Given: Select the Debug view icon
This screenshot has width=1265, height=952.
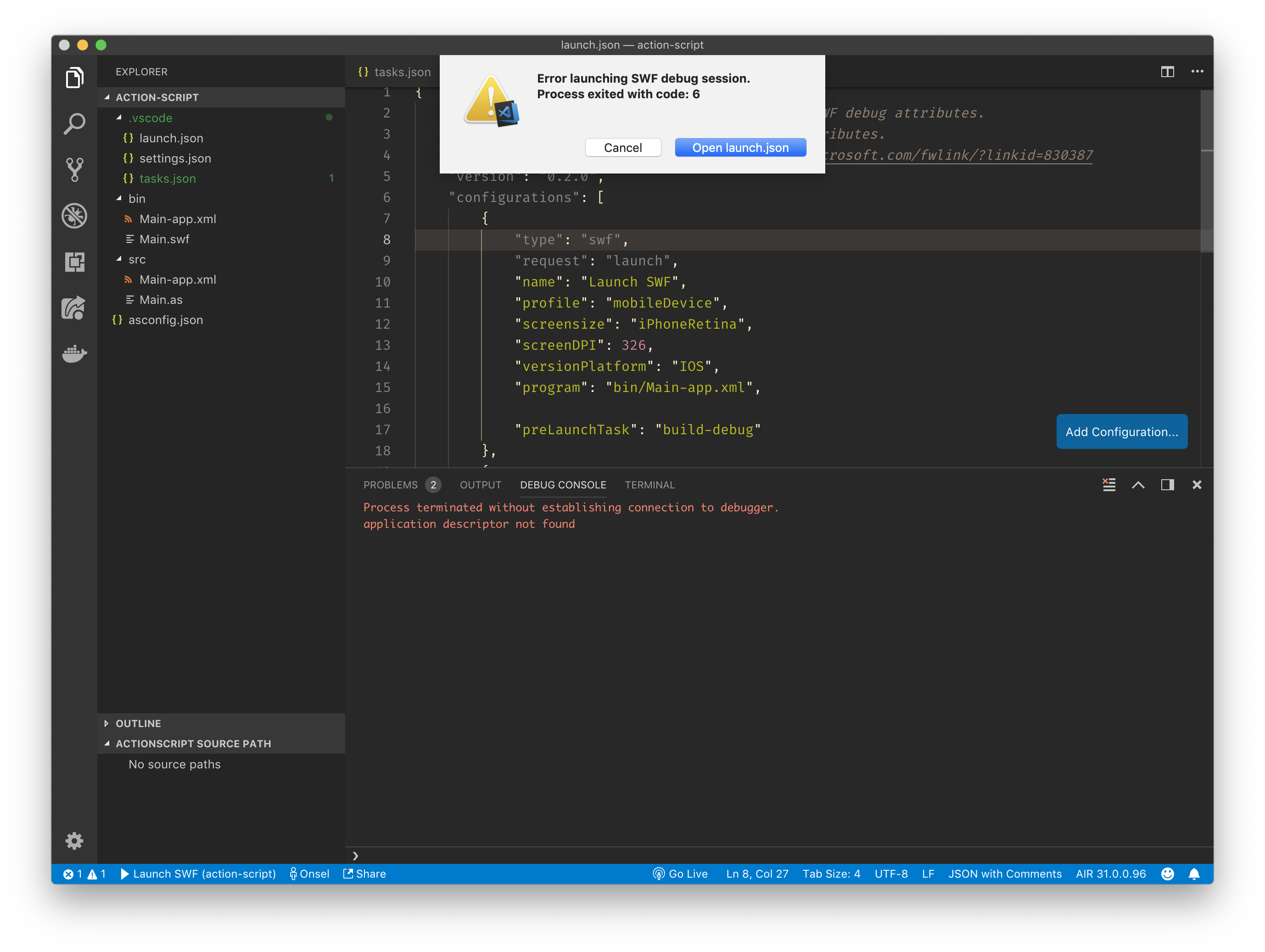Looking at the screenshot, I should (74, 216).
